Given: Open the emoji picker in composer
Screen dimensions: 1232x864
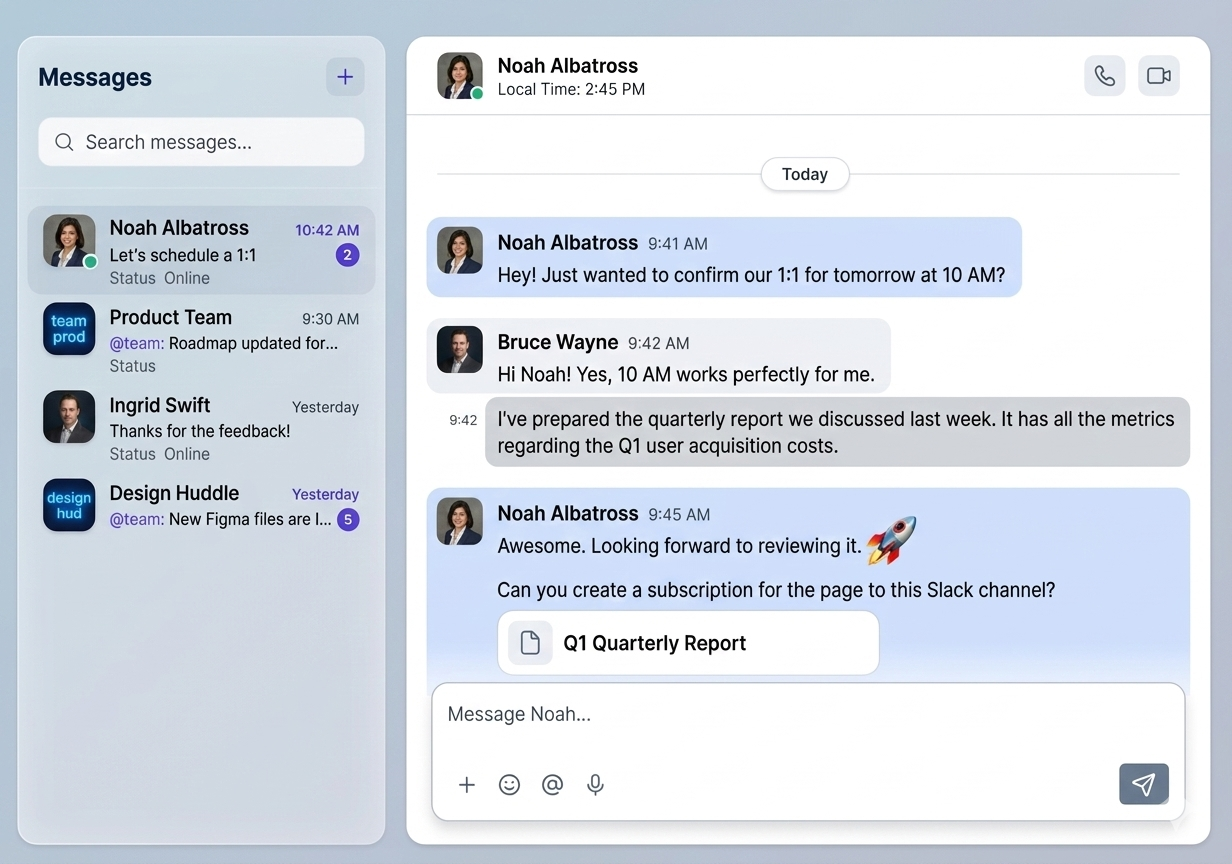Looking at the screenshot, I should point(509,785).
